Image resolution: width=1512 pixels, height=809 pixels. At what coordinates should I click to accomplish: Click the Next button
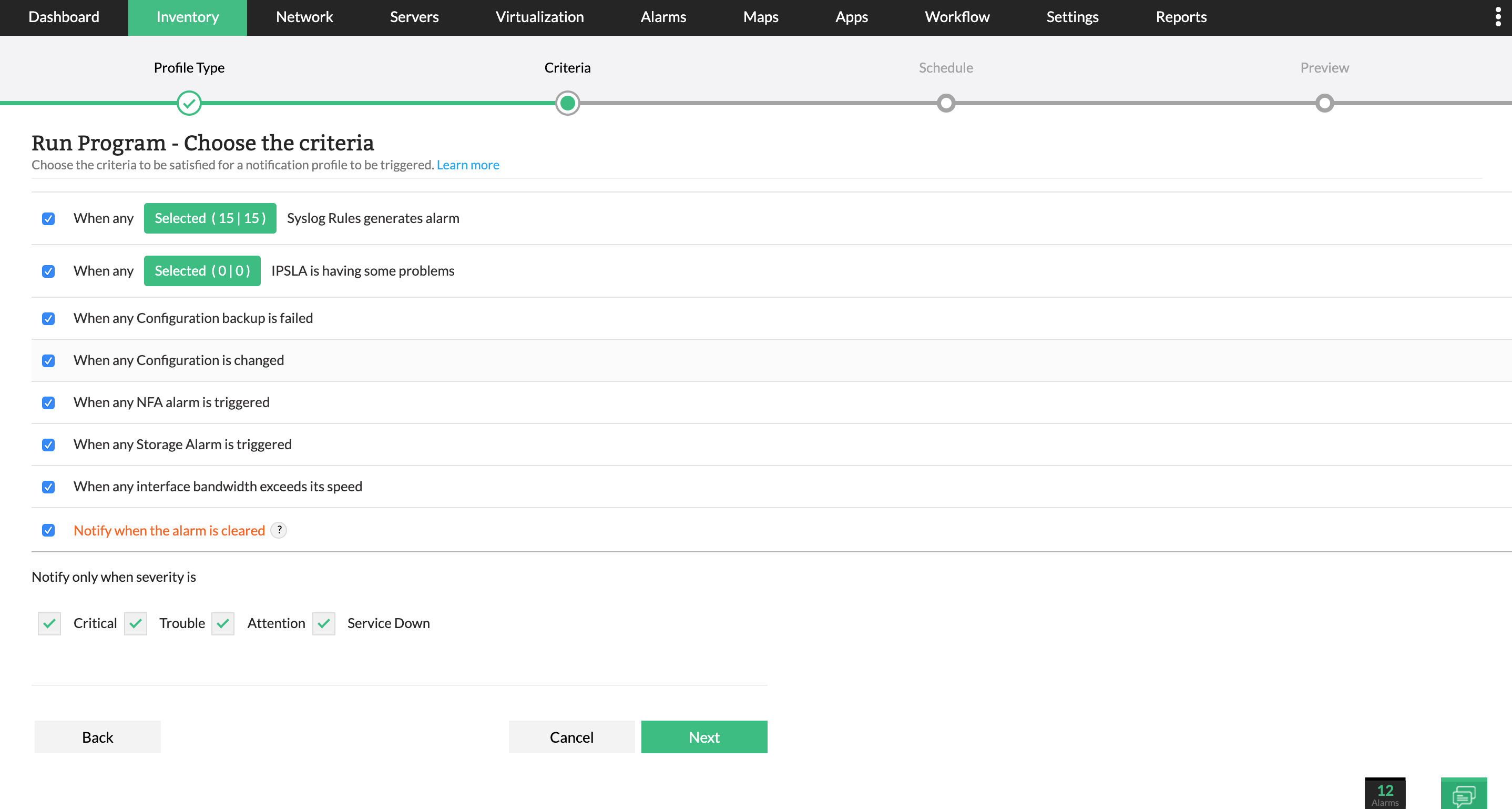pos(704,737)
